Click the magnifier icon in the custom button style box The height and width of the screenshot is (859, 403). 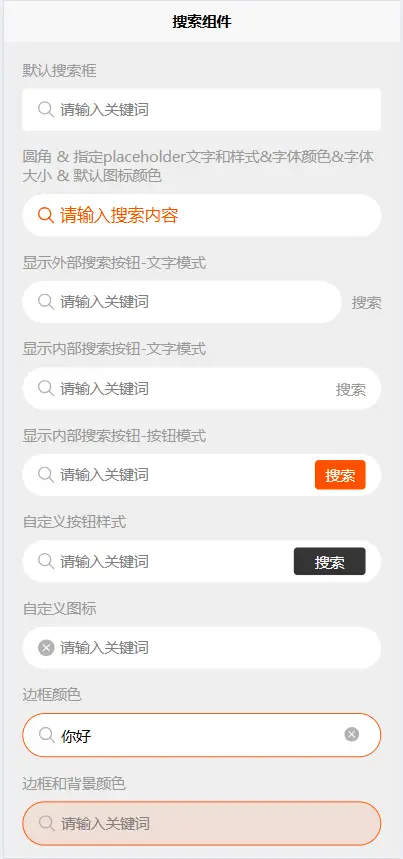(x=46, y=561)
